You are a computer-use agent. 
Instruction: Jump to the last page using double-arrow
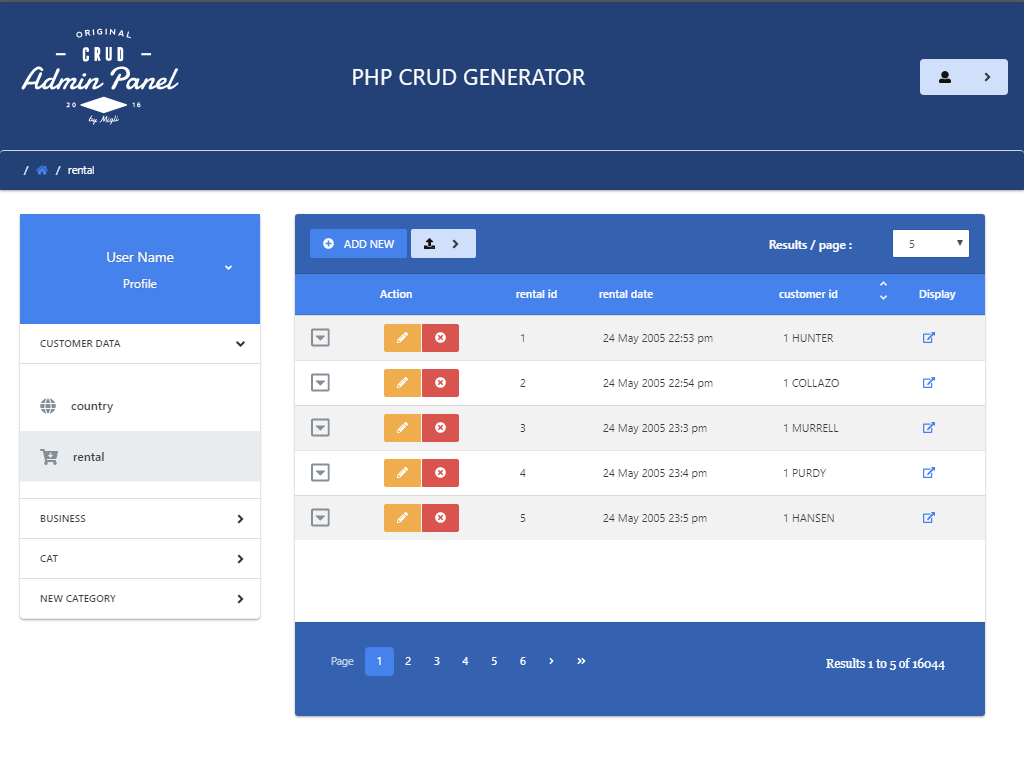pyautogui.click(x=581, y=661)
